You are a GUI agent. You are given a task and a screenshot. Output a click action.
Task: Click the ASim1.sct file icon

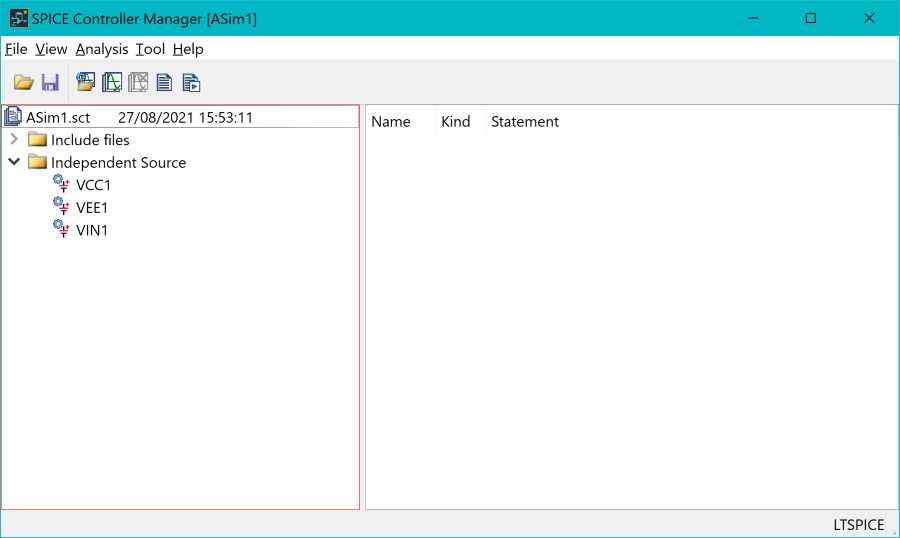coord(13,117)
